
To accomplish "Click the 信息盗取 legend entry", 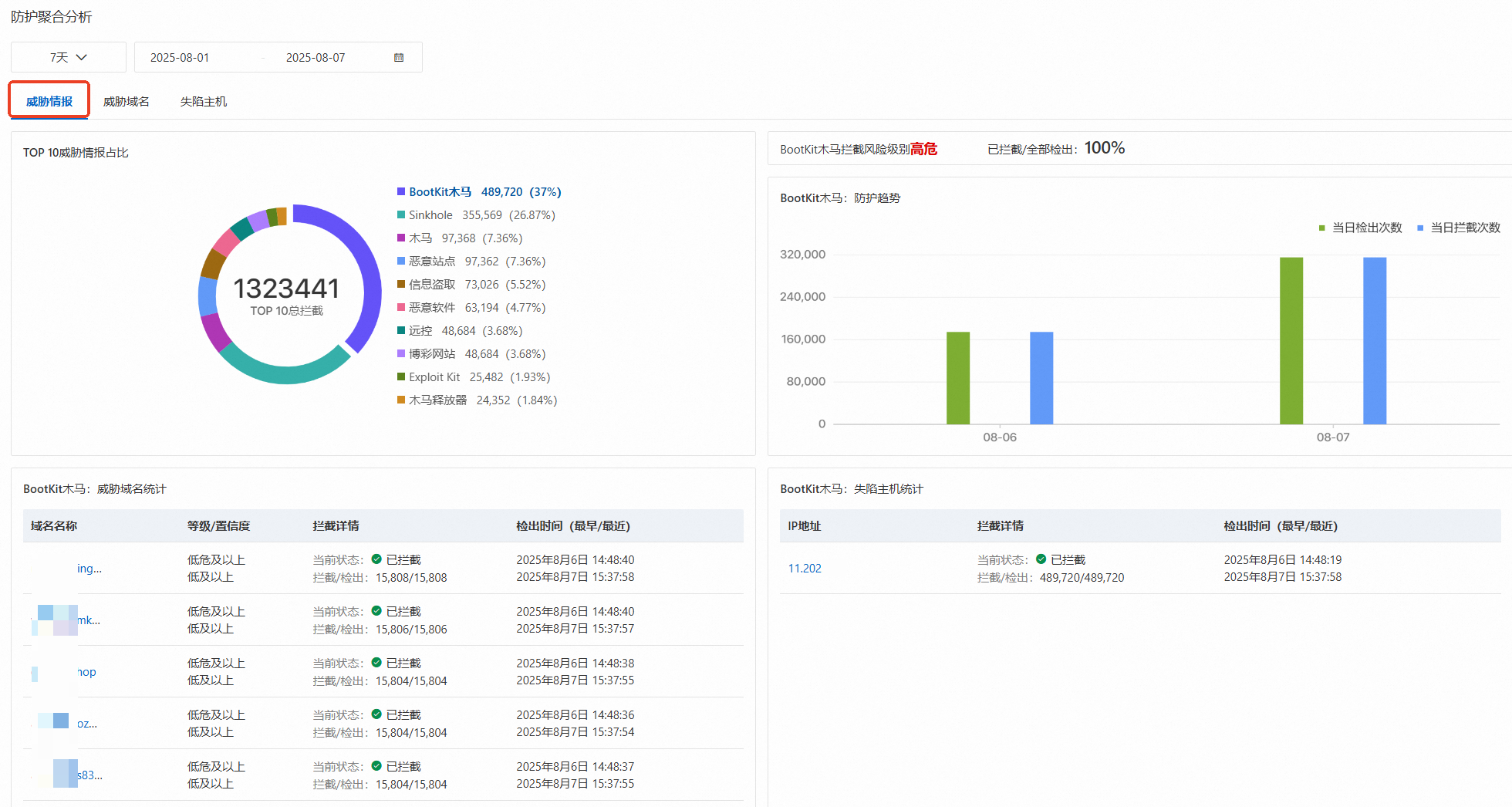I will [x=471, y=285].
